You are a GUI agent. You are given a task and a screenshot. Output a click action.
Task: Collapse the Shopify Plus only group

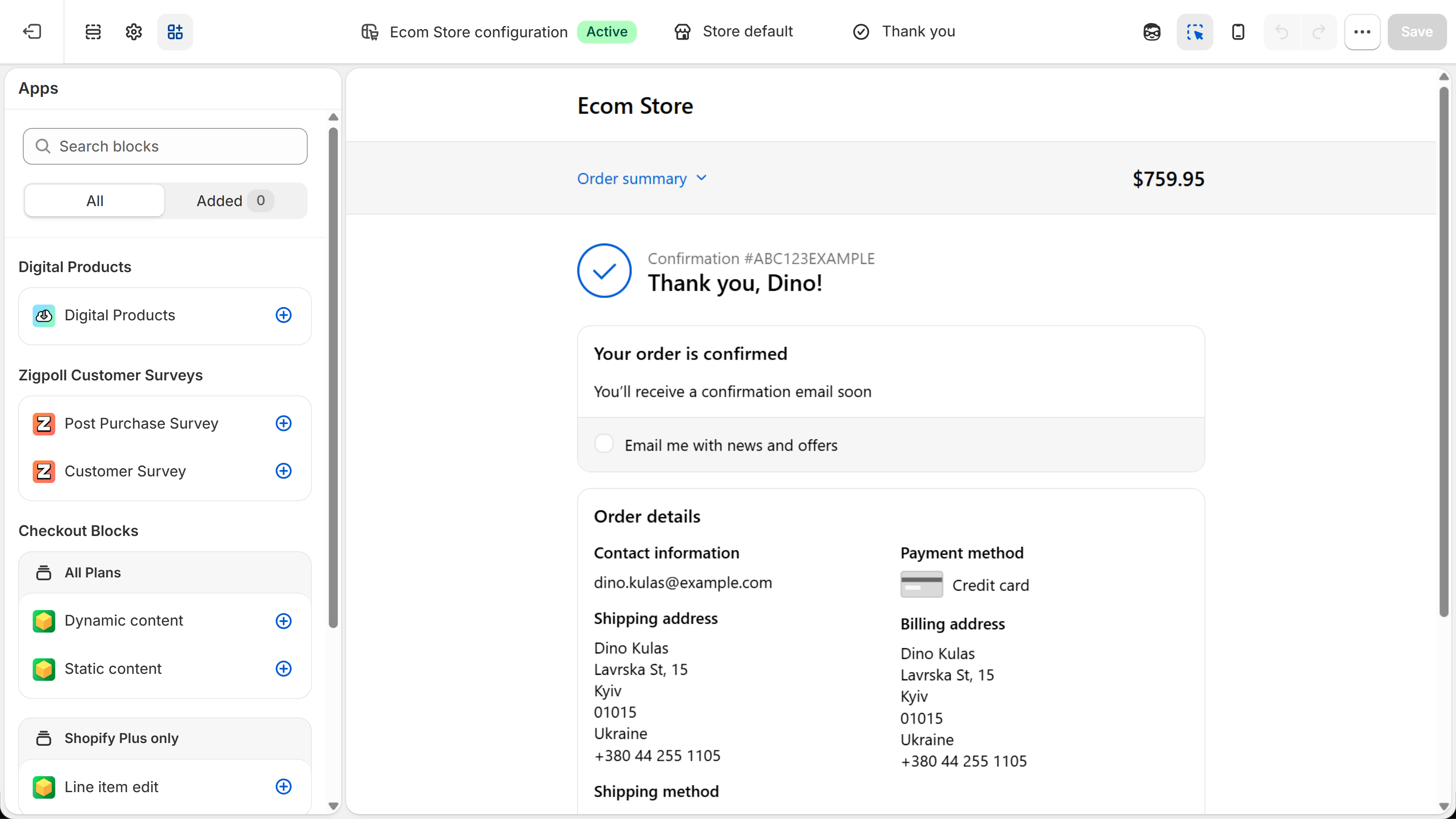pyautogui.click(x=165, y=738)
